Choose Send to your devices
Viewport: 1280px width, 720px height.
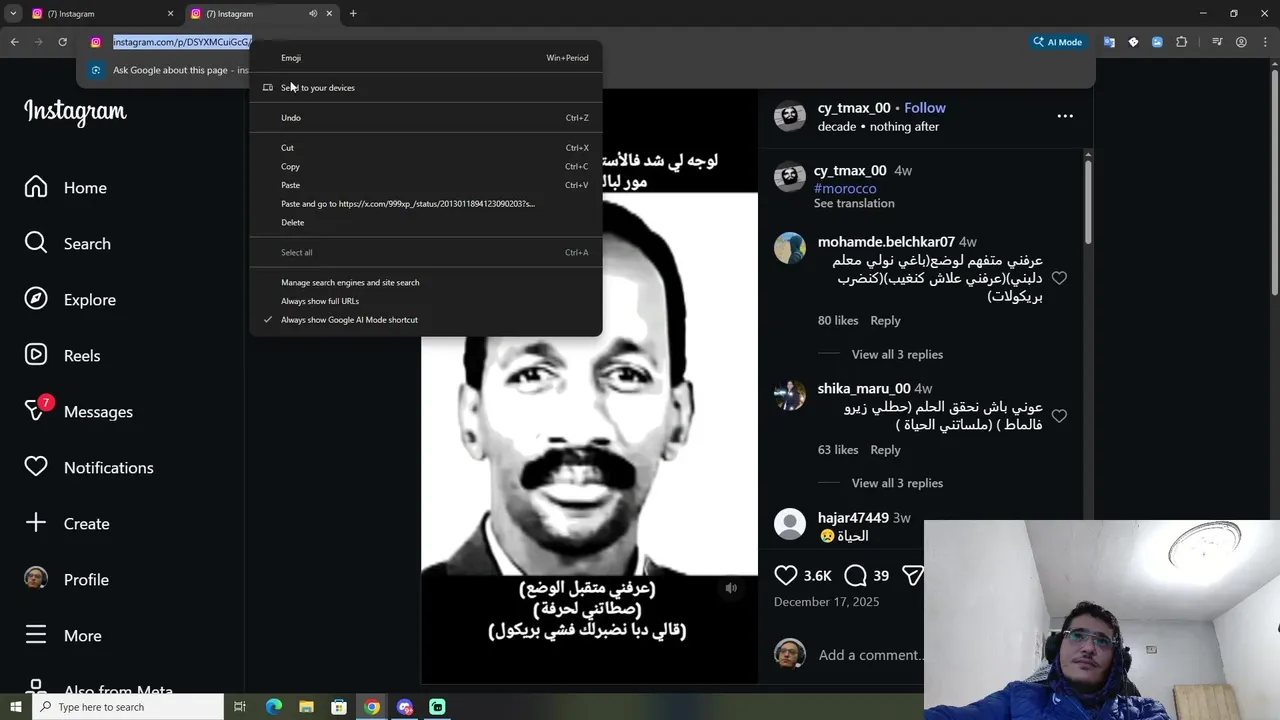coord(425,88)
